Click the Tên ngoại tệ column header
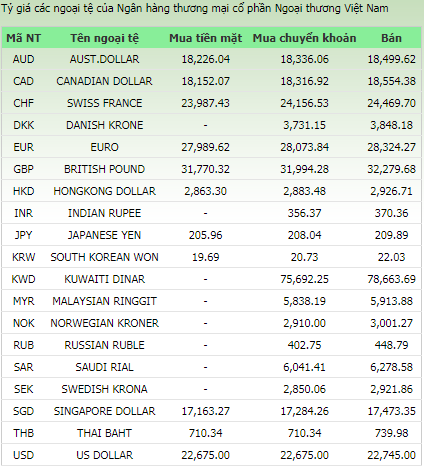424x471 pixels. 104,38
